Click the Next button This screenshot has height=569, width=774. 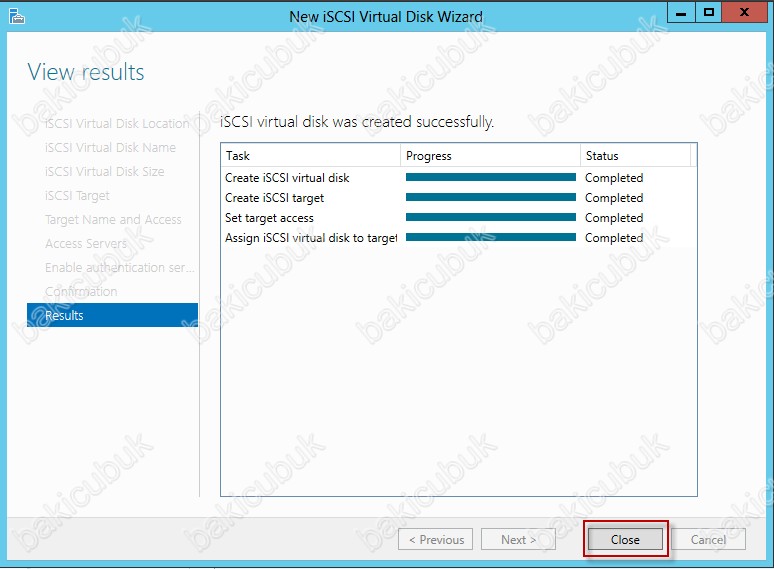518,540
